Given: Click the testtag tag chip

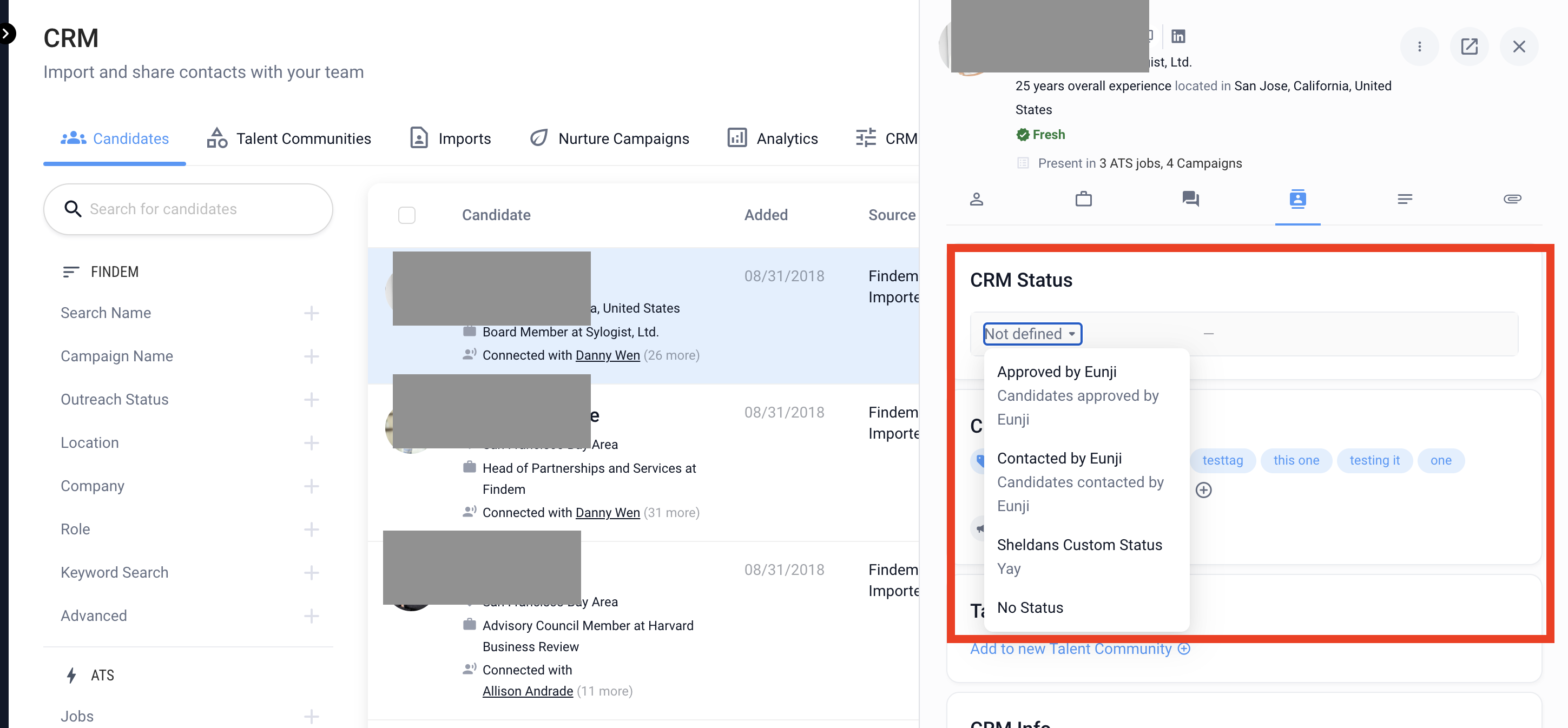Looking at the screenshot, I should click(1222, 460).
